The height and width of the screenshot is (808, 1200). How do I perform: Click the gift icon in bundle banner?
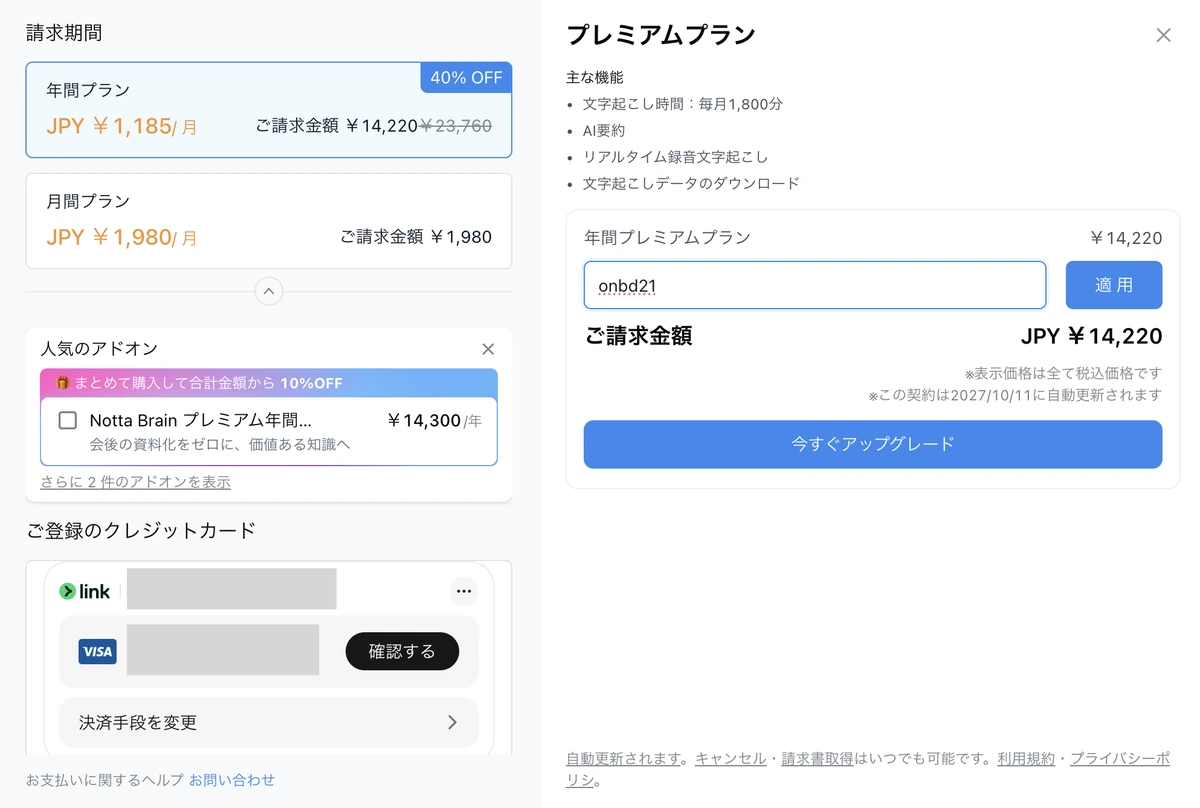coord(62,383)
